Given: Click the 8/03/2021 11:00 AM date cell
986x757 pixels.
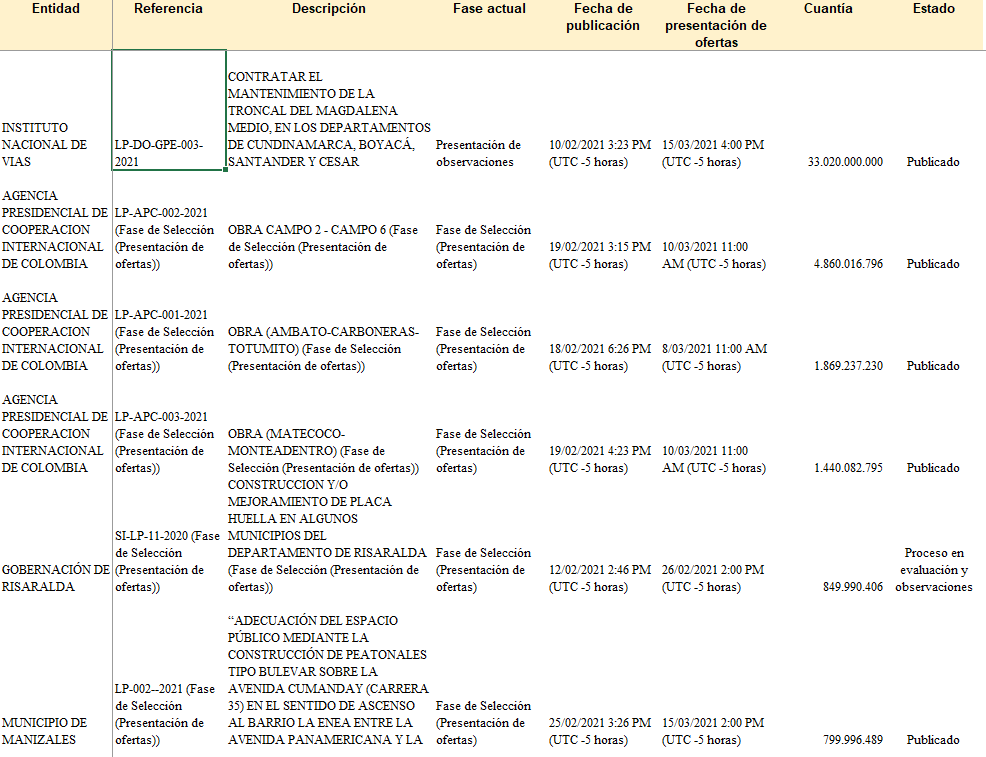Looking at the screenshot, I should pyautogui.click(x=714, y=357).
